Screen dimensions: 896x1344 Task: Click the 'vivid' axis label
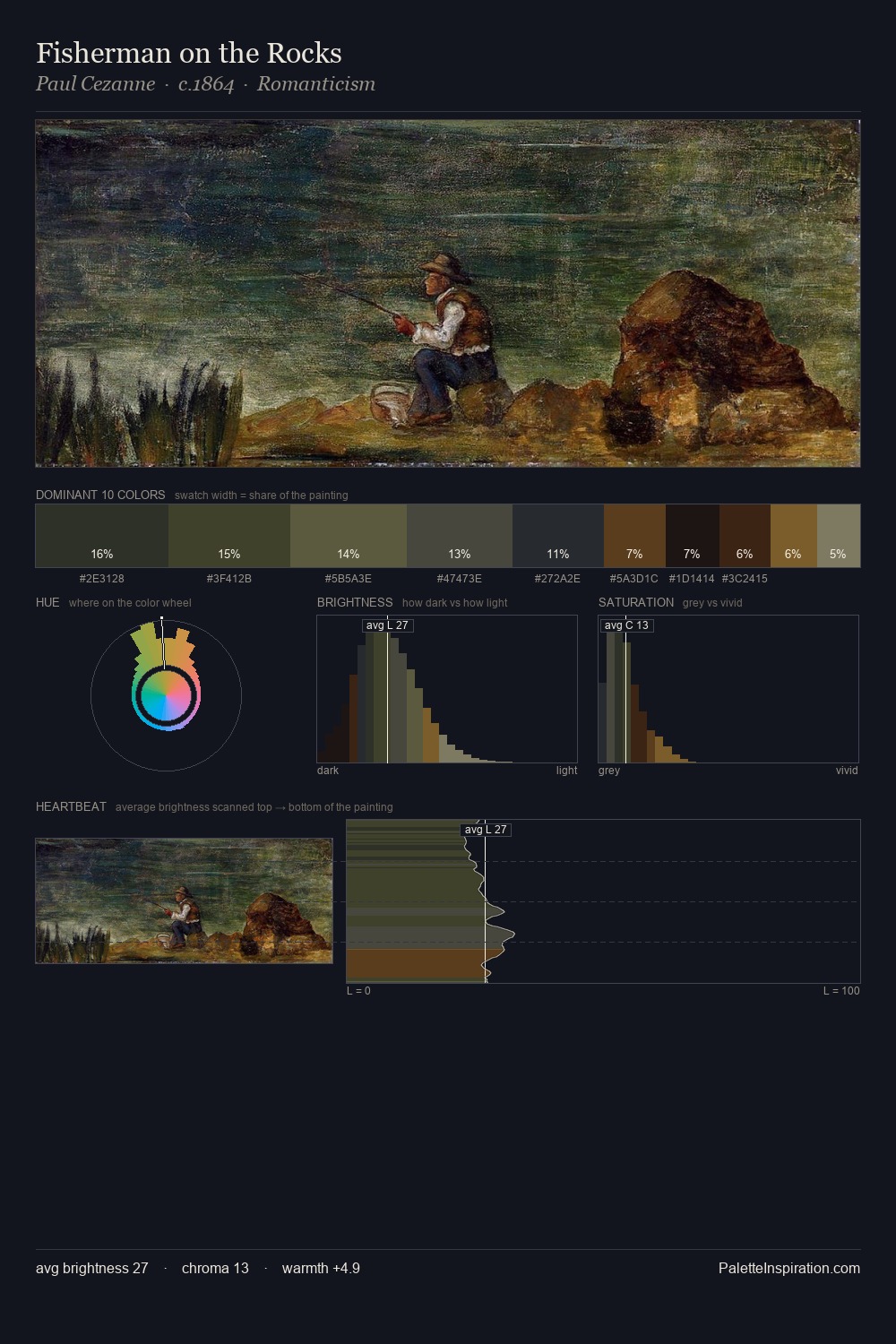point(847,771)
